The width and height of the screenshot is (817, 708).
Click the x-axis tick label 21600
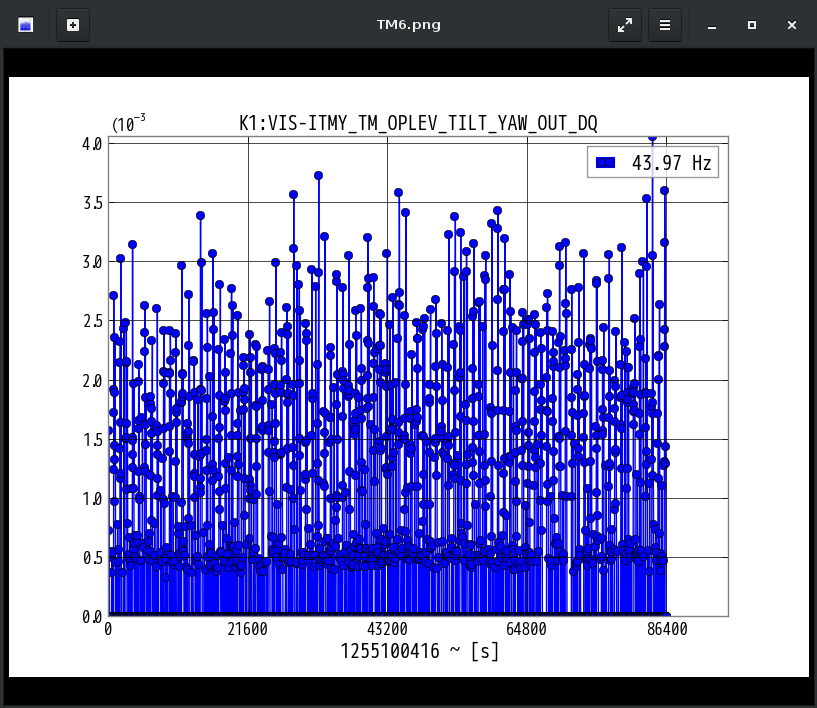[x=247, y=629]
